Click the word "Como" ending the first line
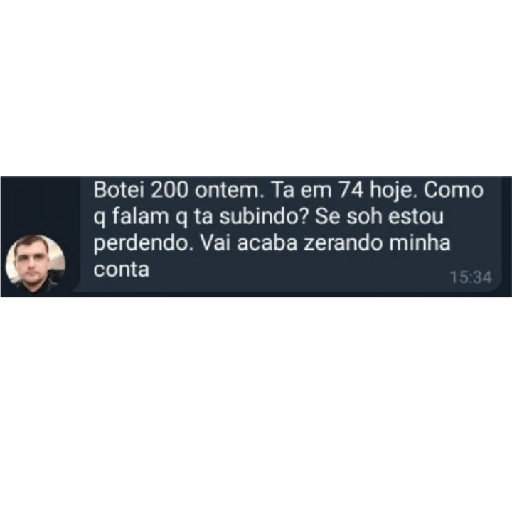Viewport: 512px width, 512px height. 454,190
